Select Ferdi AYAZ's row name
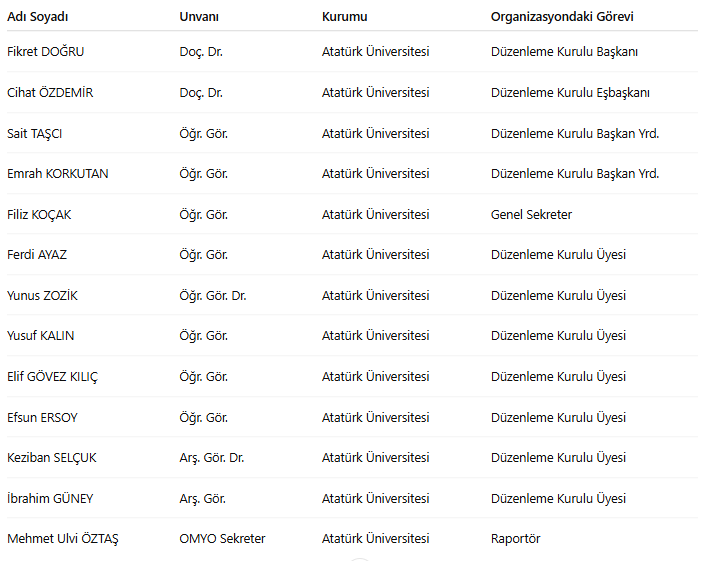 (37, 255)
